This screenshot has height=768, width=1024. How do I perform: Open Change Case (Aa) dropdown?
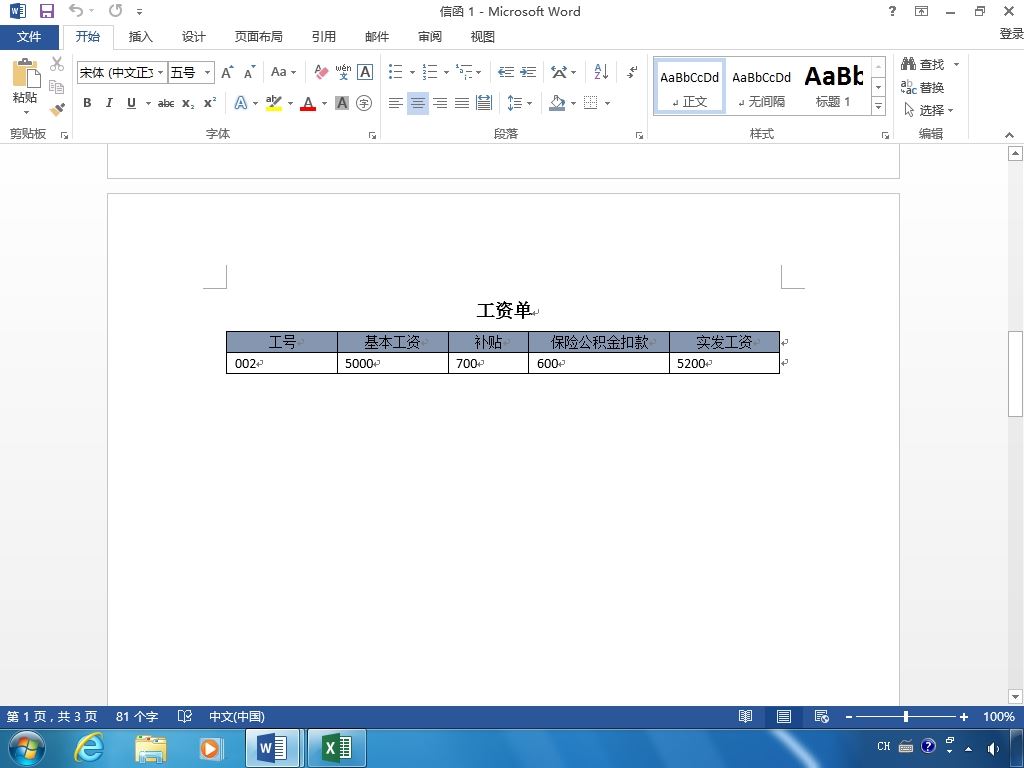point(283,72)
